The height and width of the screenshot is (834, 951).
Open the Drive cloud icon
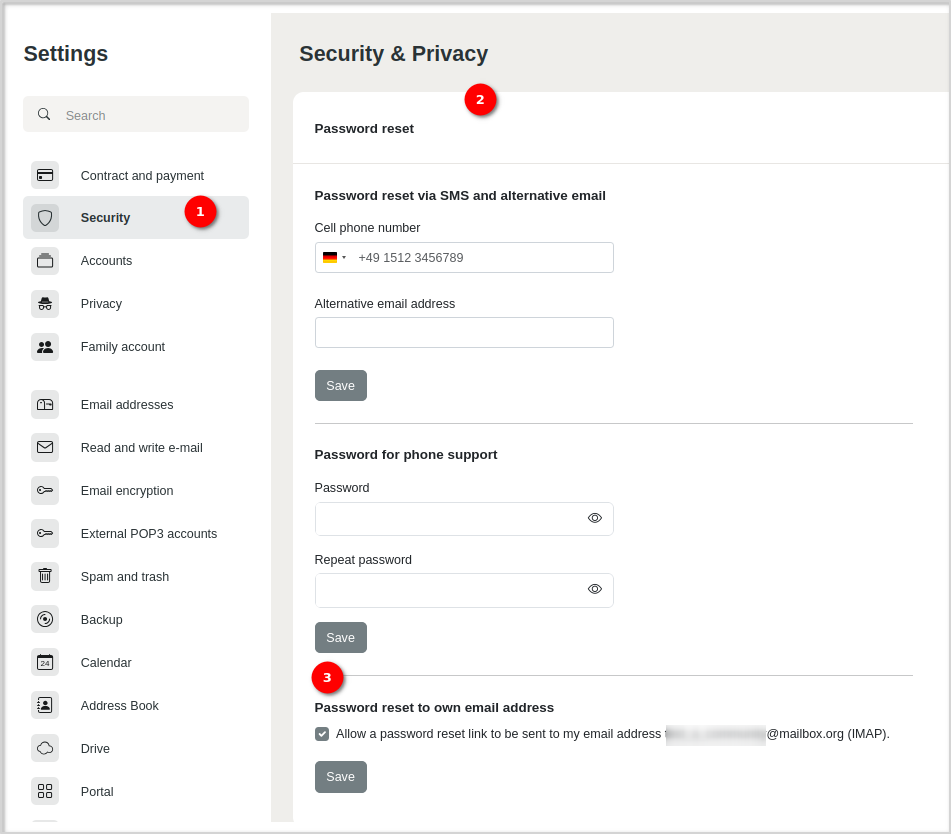point(45,748)
